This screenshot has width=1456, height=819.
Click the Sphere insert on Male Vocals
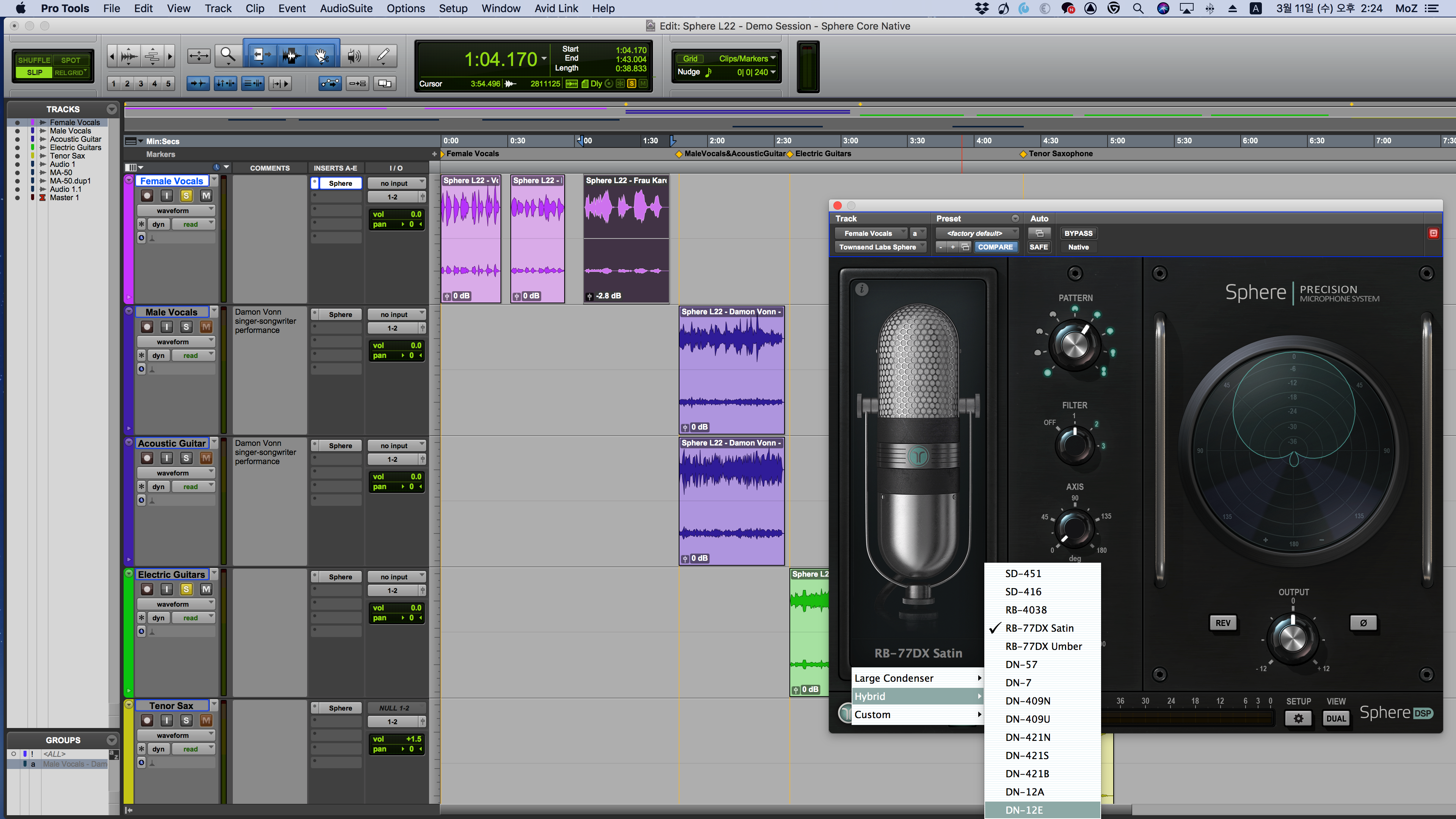point(340,314)
